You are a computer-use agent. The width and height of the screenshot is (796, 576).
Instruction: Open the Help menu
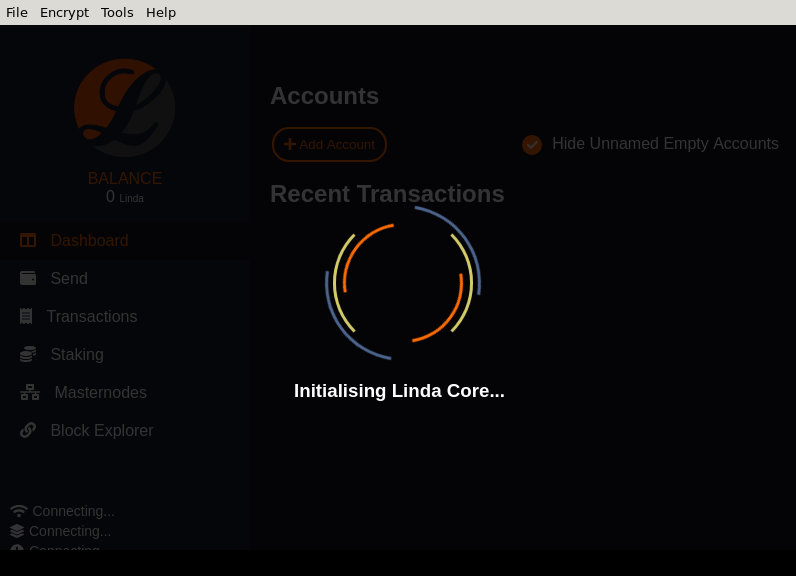click(161, 12)
